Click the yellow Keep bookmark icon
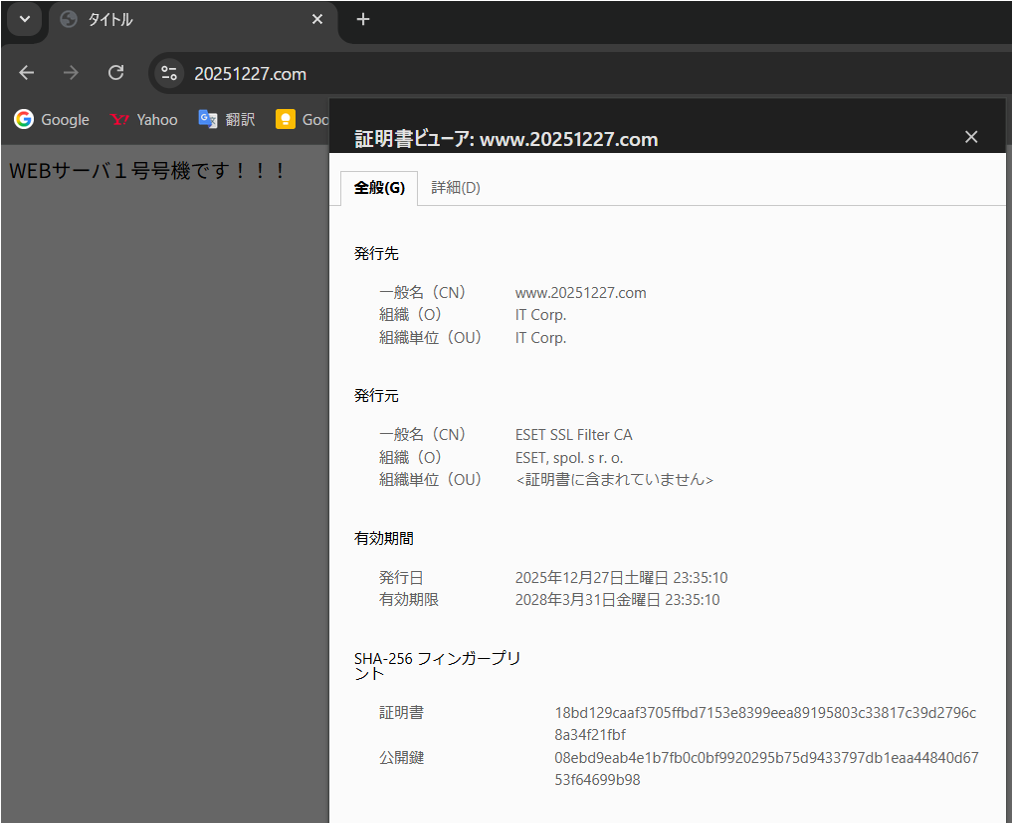Screen dimensions: 1015x827 pyautogui.click(x=286, y=120)
